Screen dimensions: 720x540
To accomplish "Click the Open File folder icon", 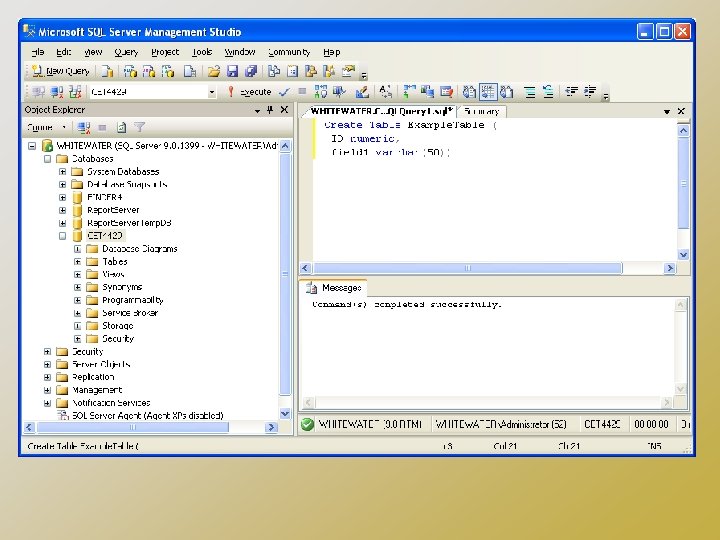I will point(214,71).
